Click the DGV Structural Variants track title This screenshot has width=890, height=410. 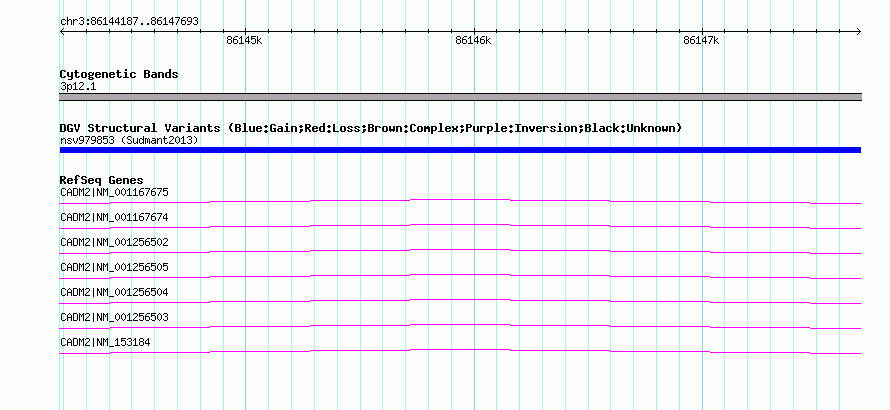[371, 128]
